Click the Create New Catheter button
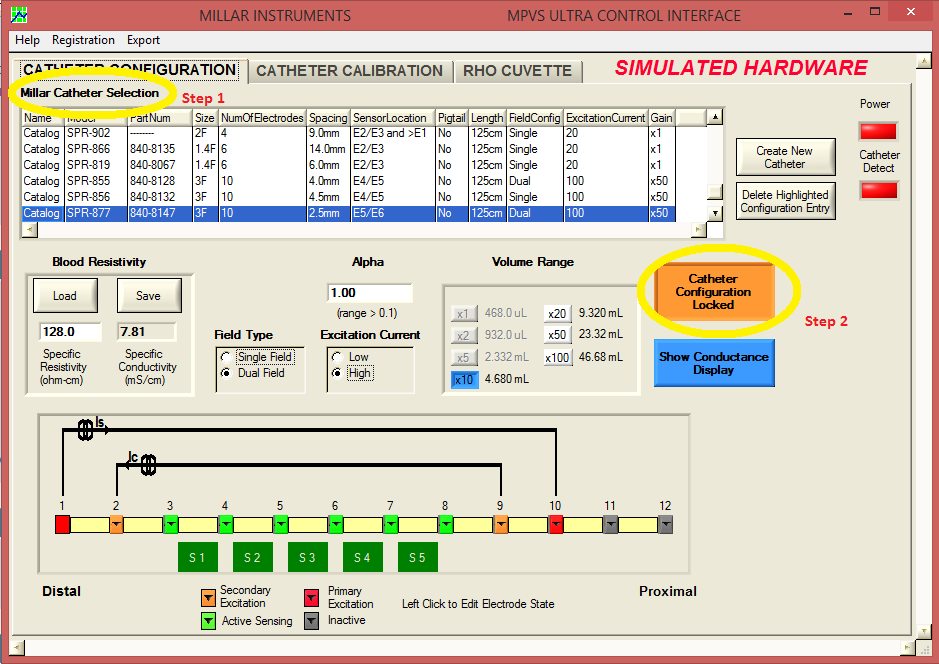 tap(784, 157)
